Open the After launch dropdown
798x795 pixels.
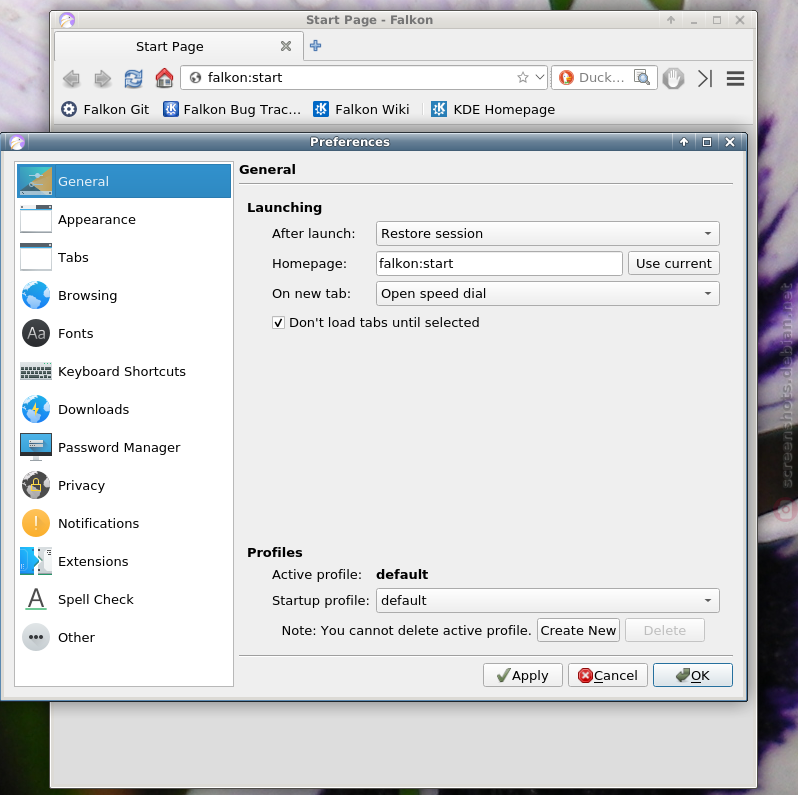coord(548,234)
